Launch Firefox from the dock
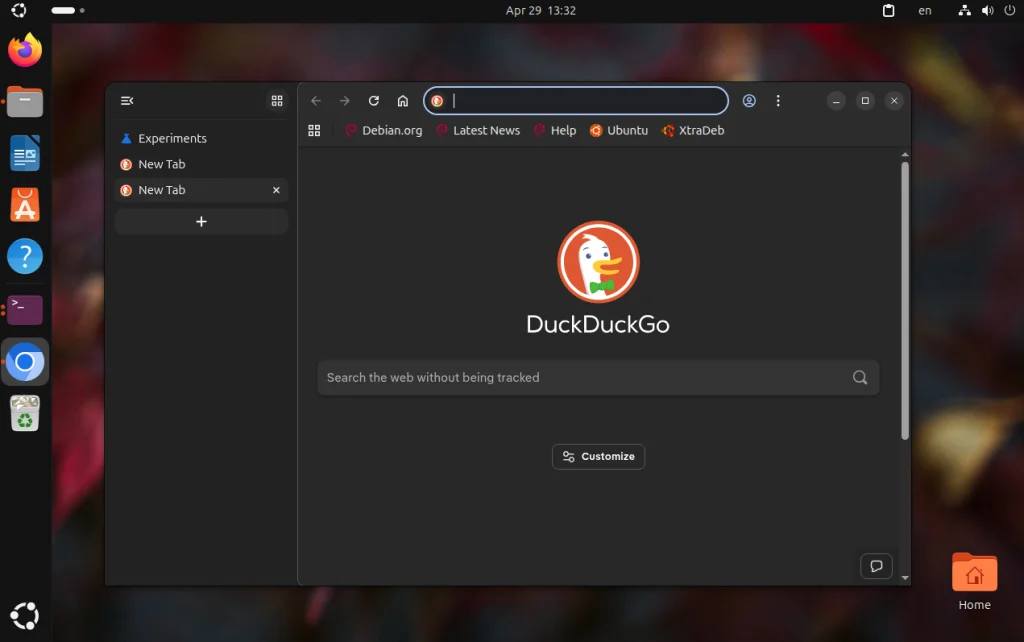1024x642 pixels. click(x=25, y=50)
